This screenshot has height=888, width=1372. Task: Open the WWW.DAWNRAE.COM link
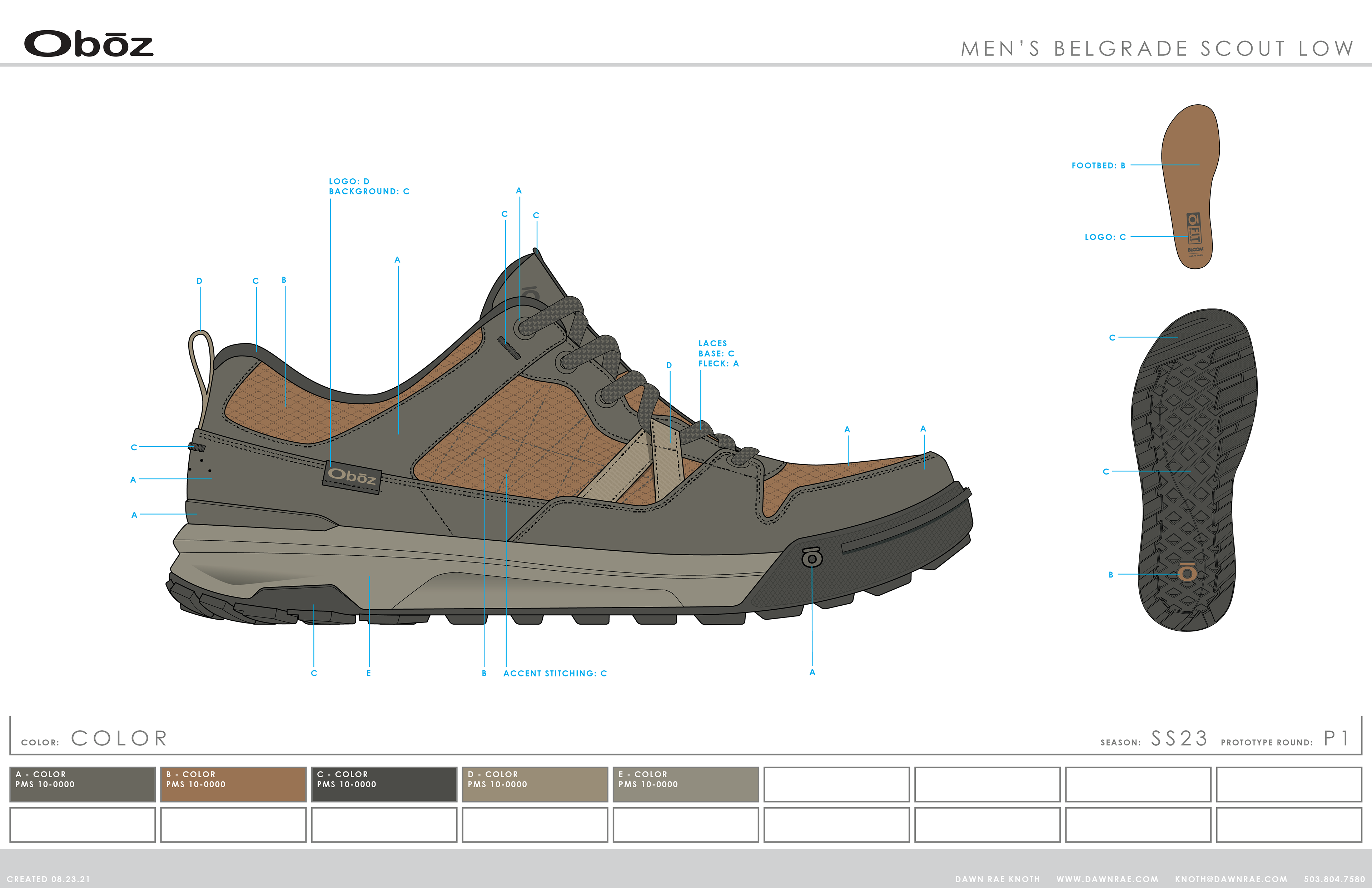click(1107, 879)
